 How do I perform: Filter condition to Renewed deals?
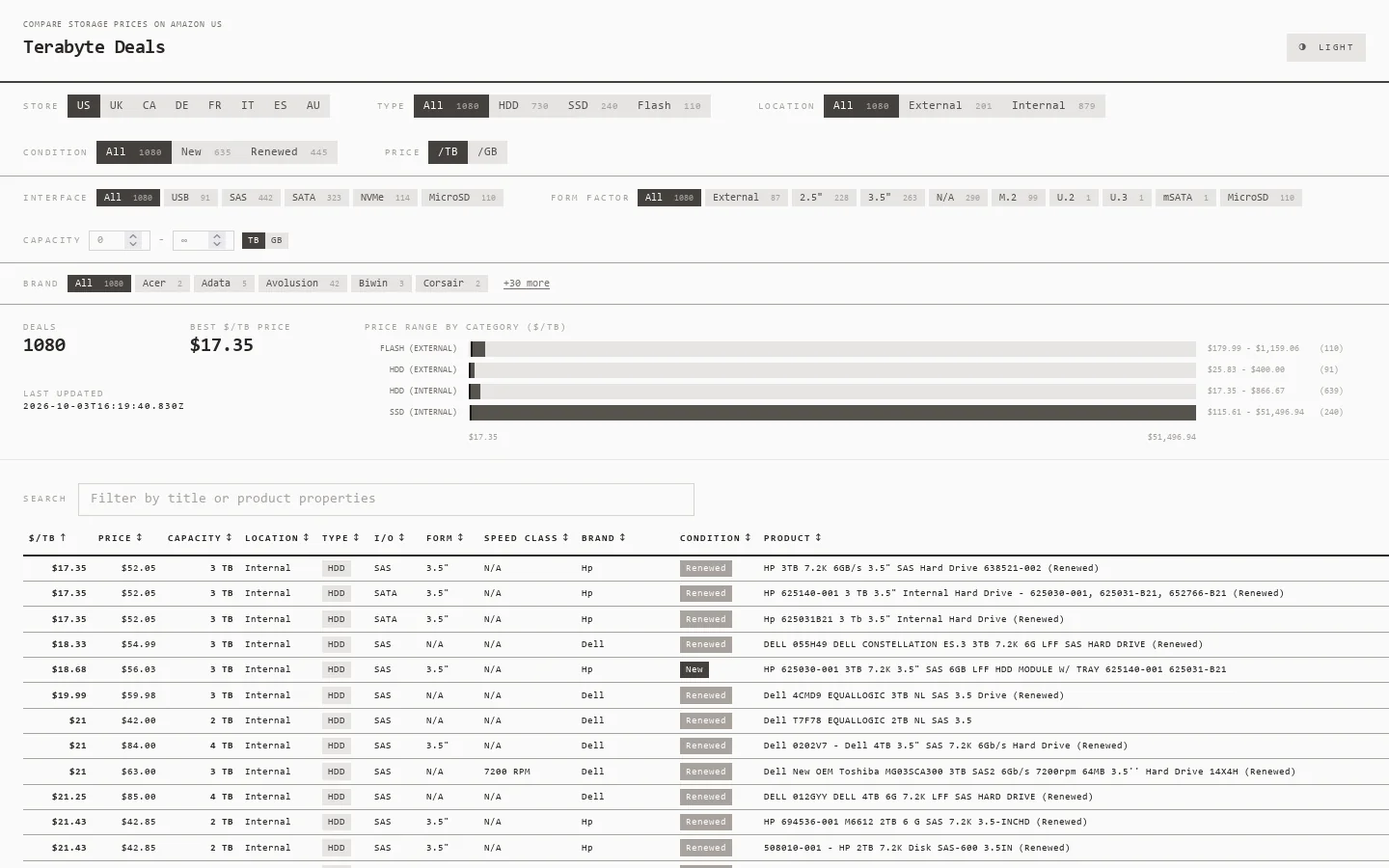pyautogui.click(x=289, y=152)
